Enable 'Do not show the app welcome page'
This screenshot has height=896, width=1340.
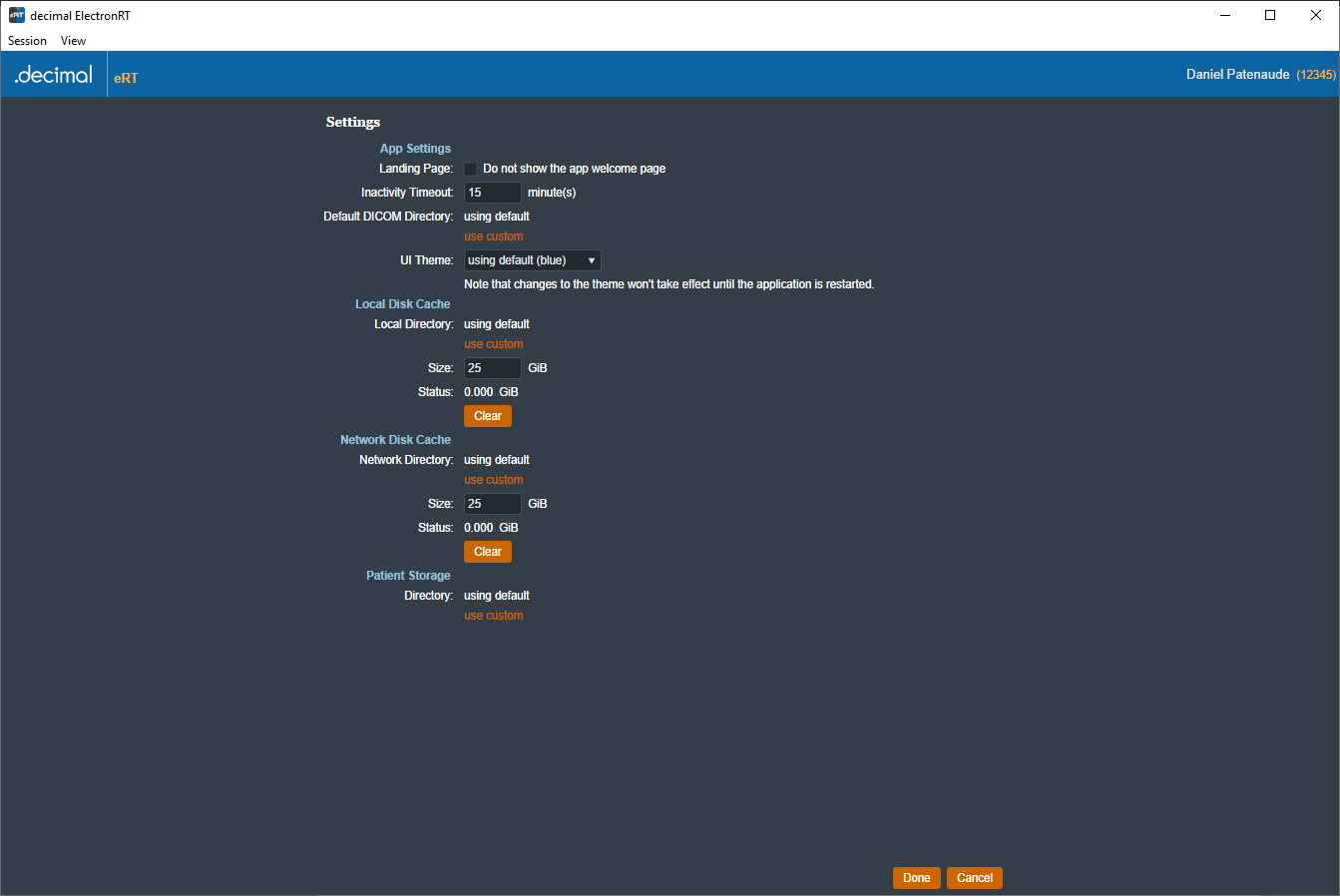[x=471, y=169]
